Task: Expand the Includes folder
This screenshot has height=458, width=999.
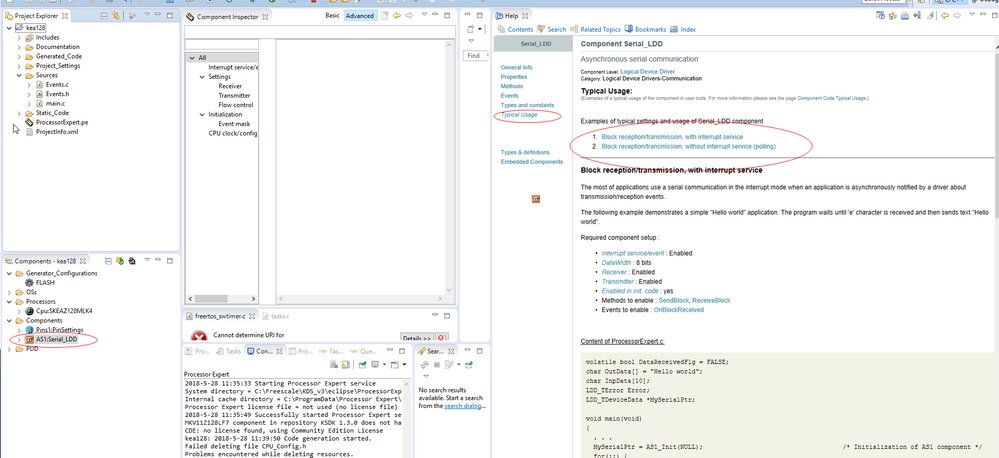Action: point(19,38)
